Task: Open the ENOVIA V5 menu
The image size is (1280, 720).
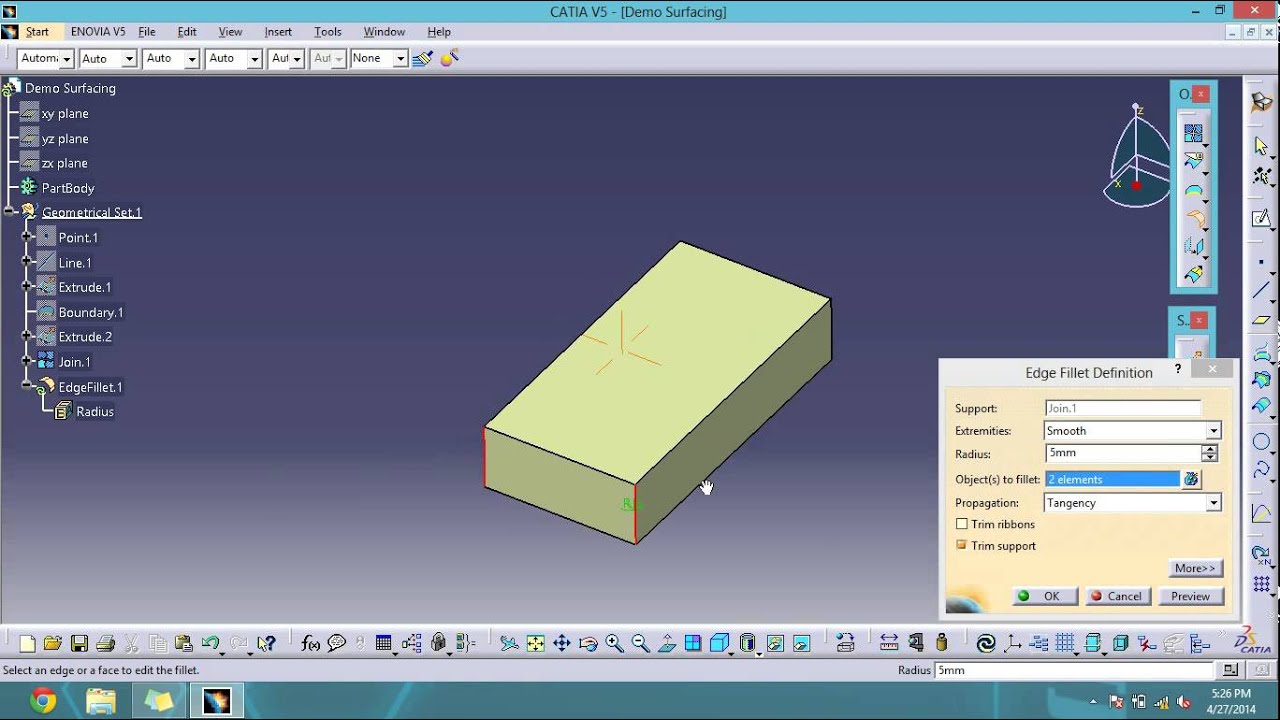Action: (98, 32)
